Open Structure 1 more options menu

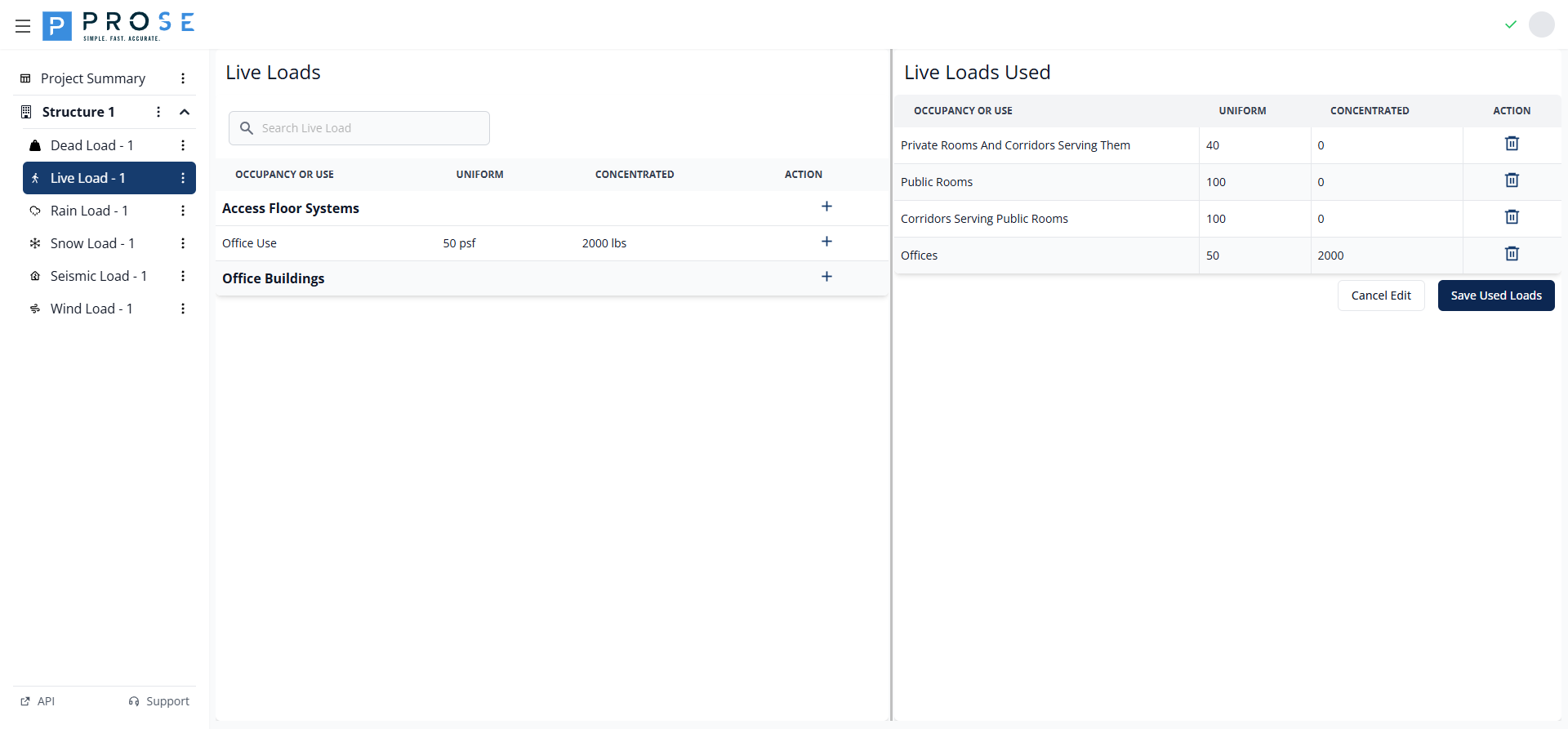[158, 112]
